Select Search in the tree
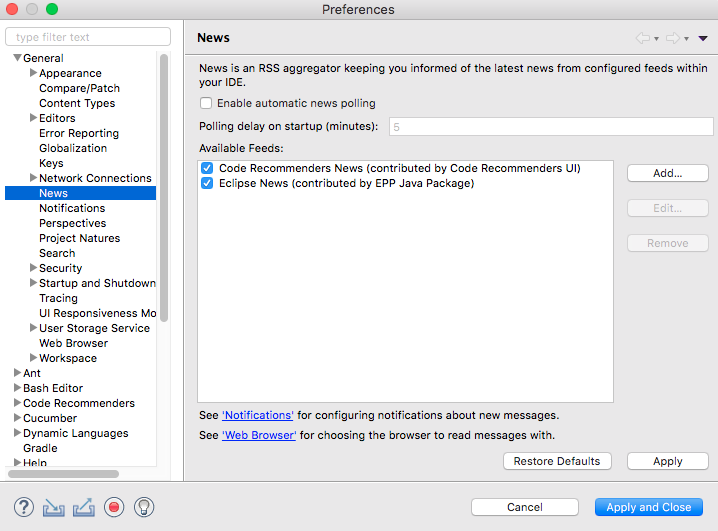The image size is (718, 531). click(x=57, y=253)
